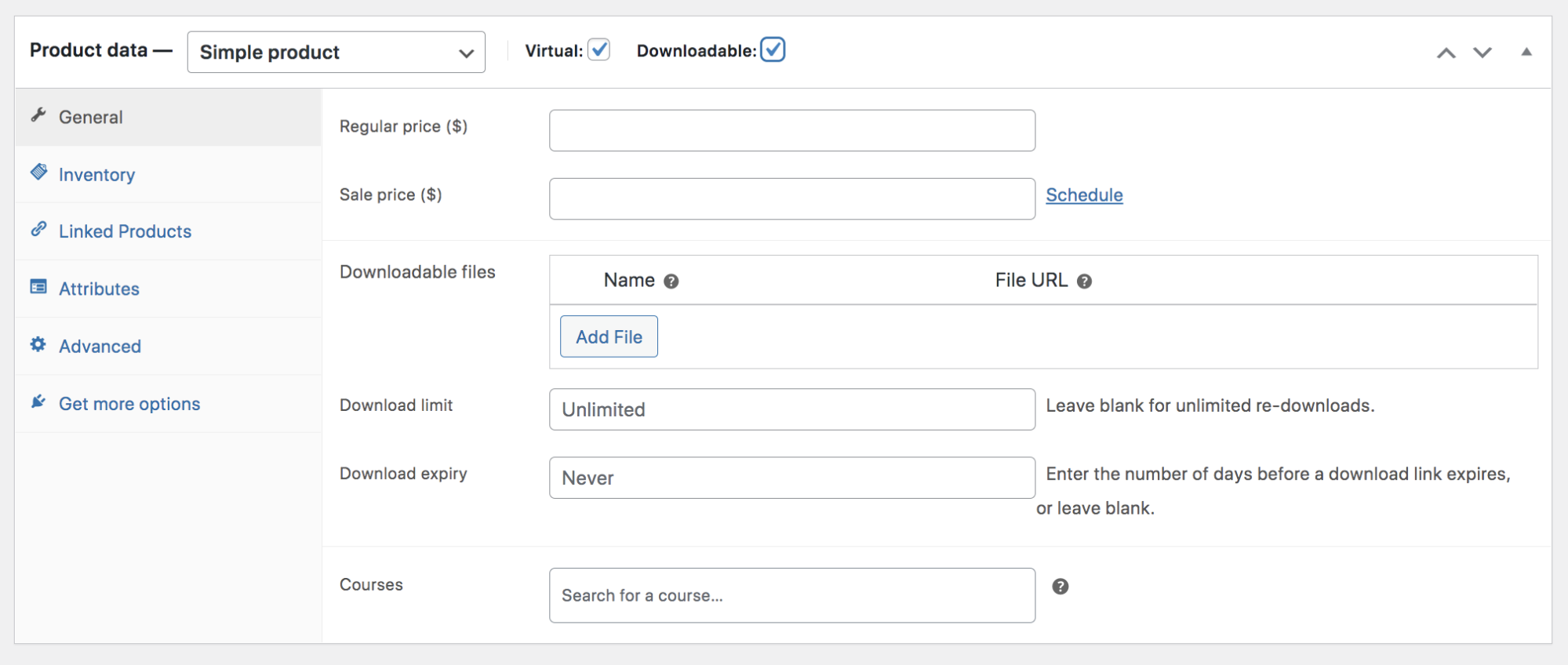
Task: Click the Search for a course field
Action: pos(792,595)
